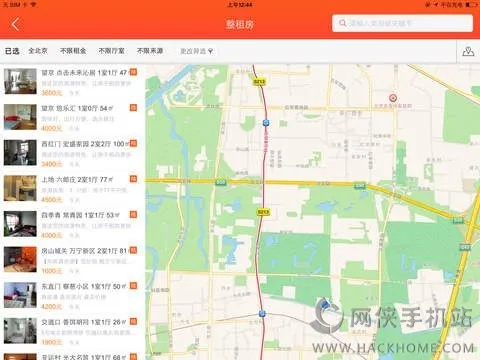Open the 全北京 area filter

[x=38, y=51]
